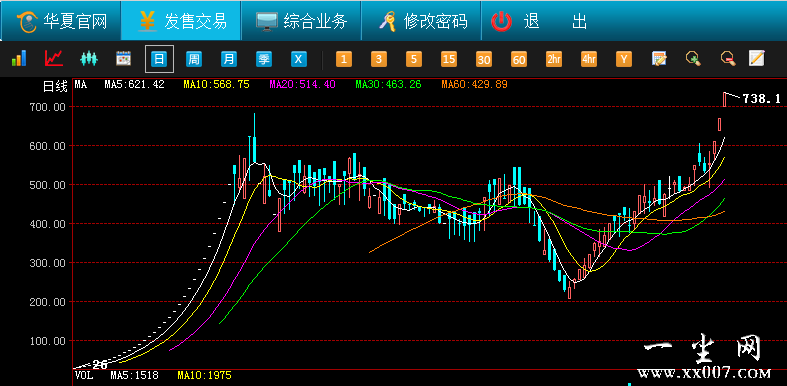The image size is (787, 386).
Task: Select the red line chart icon
Action: [x=54, y=59]
